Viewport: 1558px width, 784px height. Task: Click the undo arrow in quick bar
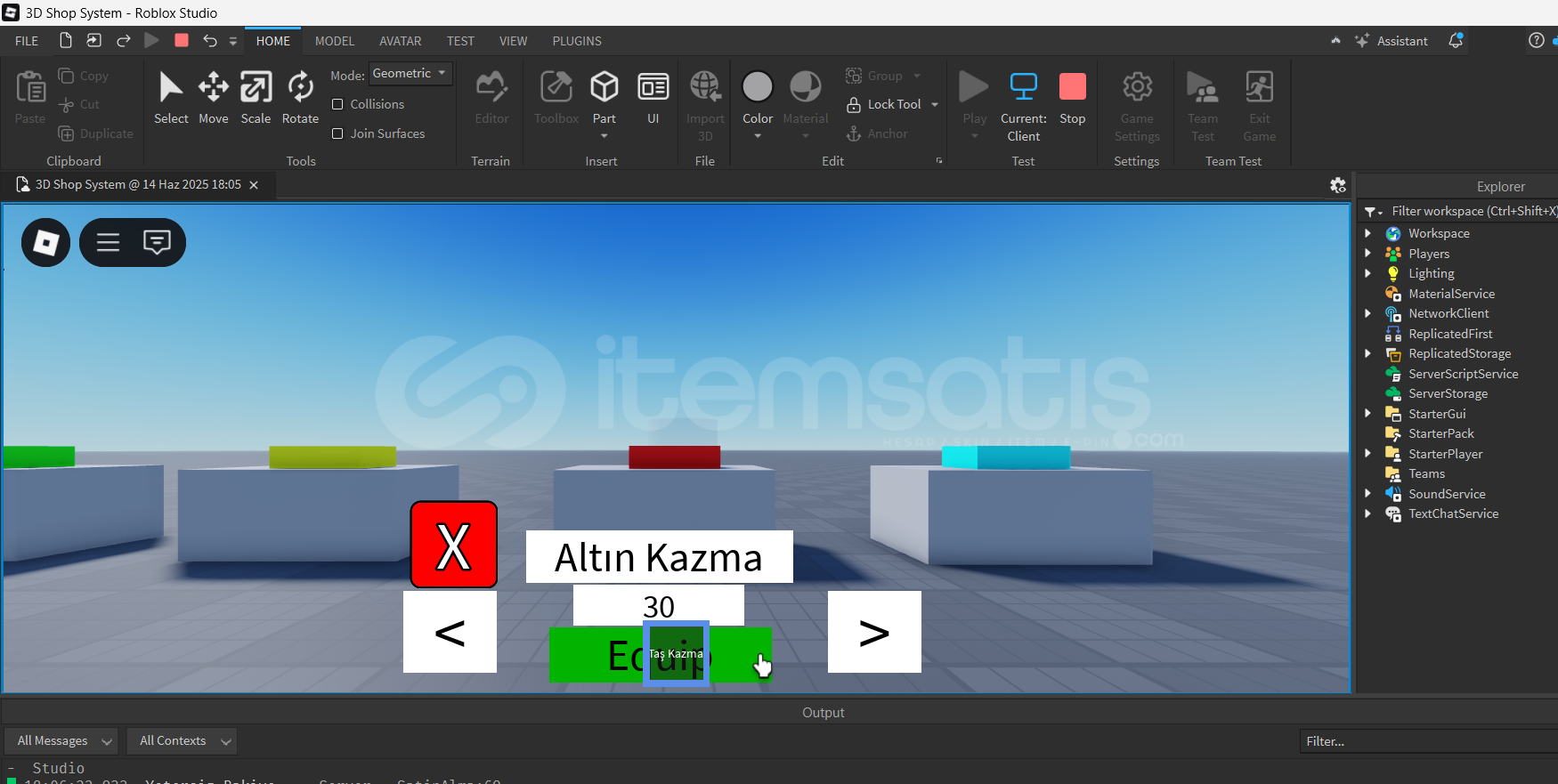click(210, 40)
